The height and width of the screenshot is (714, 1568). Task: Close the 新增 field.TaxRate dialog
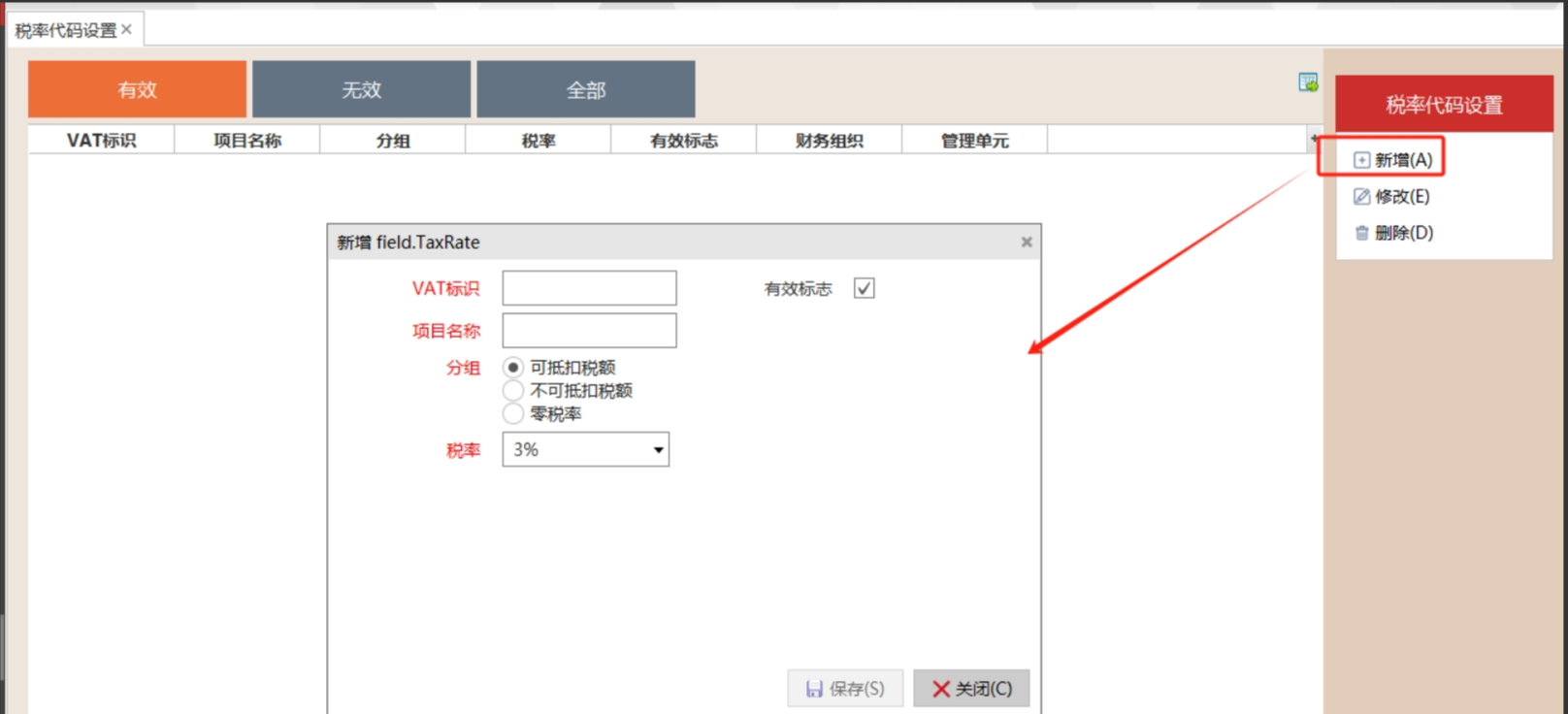pos(1026,243)
